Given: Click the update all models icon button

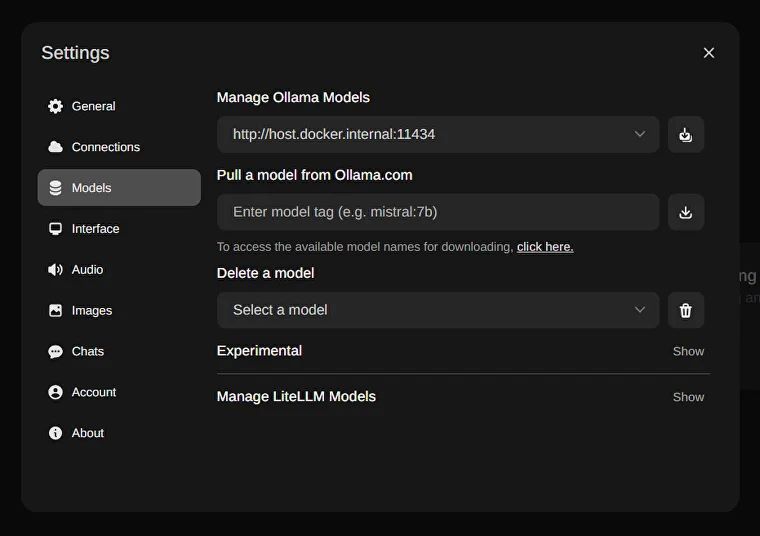Looking at the screenshot, I should [685, 134].
